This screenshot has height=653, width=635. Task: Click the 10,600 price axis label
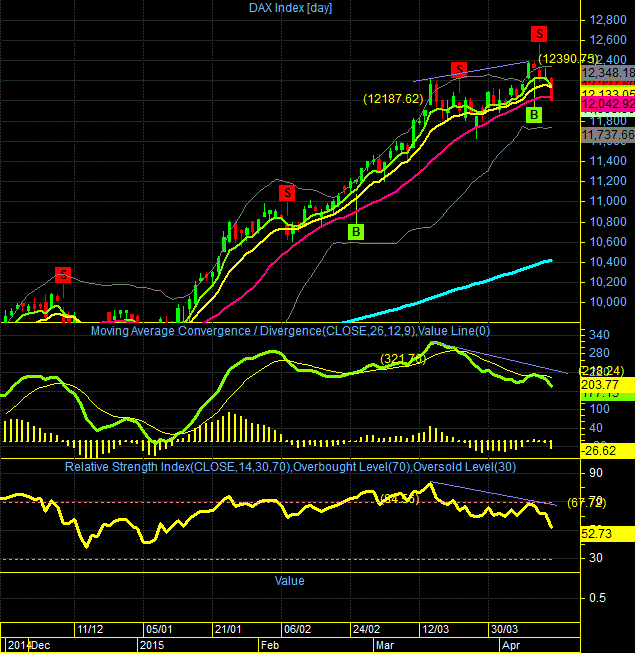click(x=608, y=242)
